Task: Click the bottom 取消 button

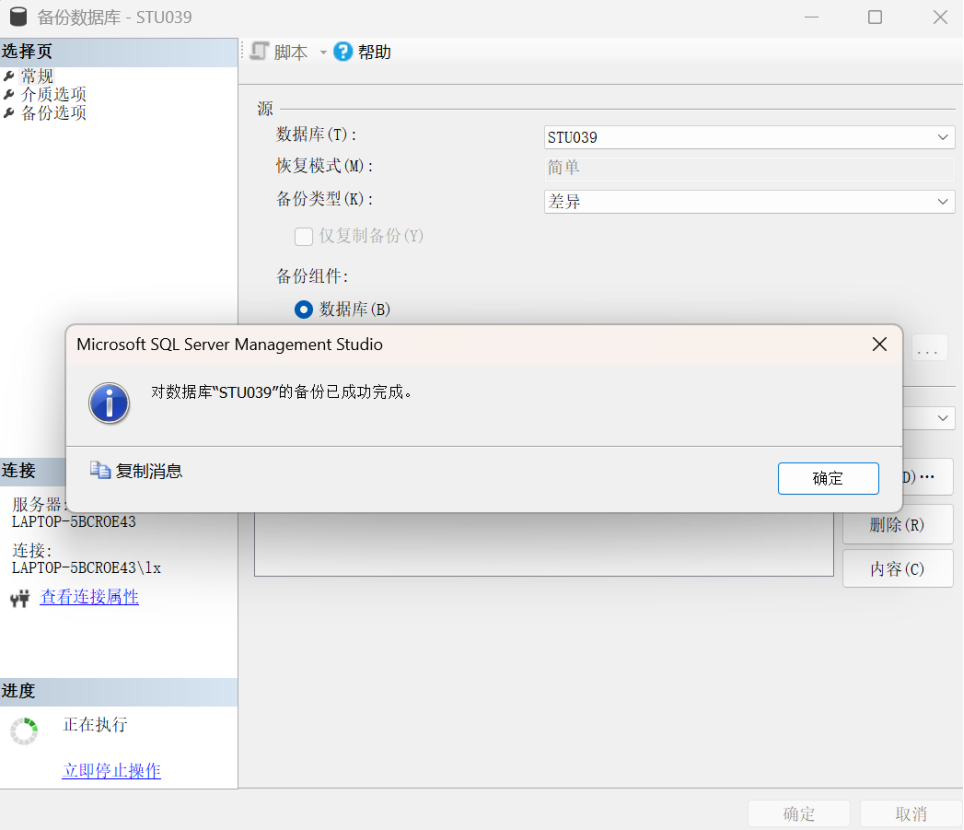Action: [x=911, y=814]
